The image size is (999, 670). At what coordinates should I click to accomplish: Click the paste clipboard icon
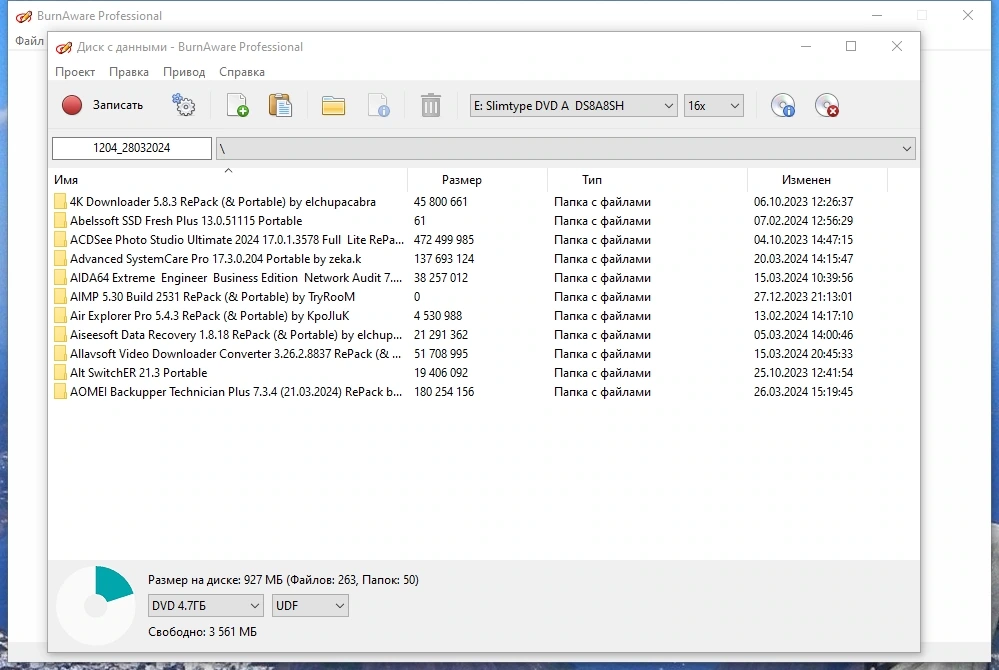[280, 105]
